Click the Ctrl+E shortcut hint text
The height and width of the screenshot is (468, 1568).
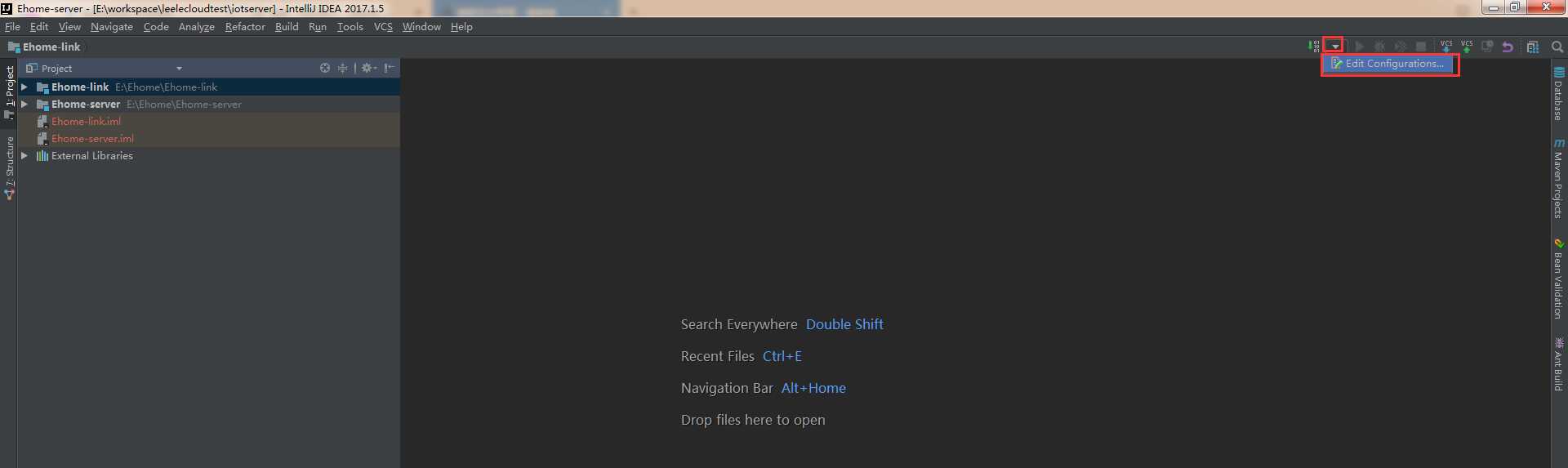[782, 356]
